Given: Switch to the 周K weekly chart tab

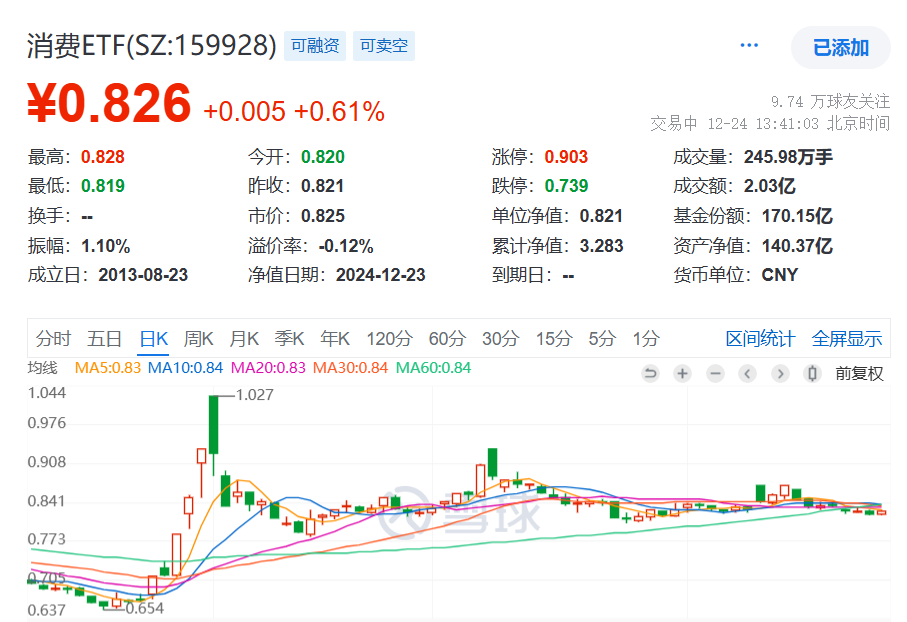Looking at the screenshot, I should pyautogui.click(x=199, y=339).
